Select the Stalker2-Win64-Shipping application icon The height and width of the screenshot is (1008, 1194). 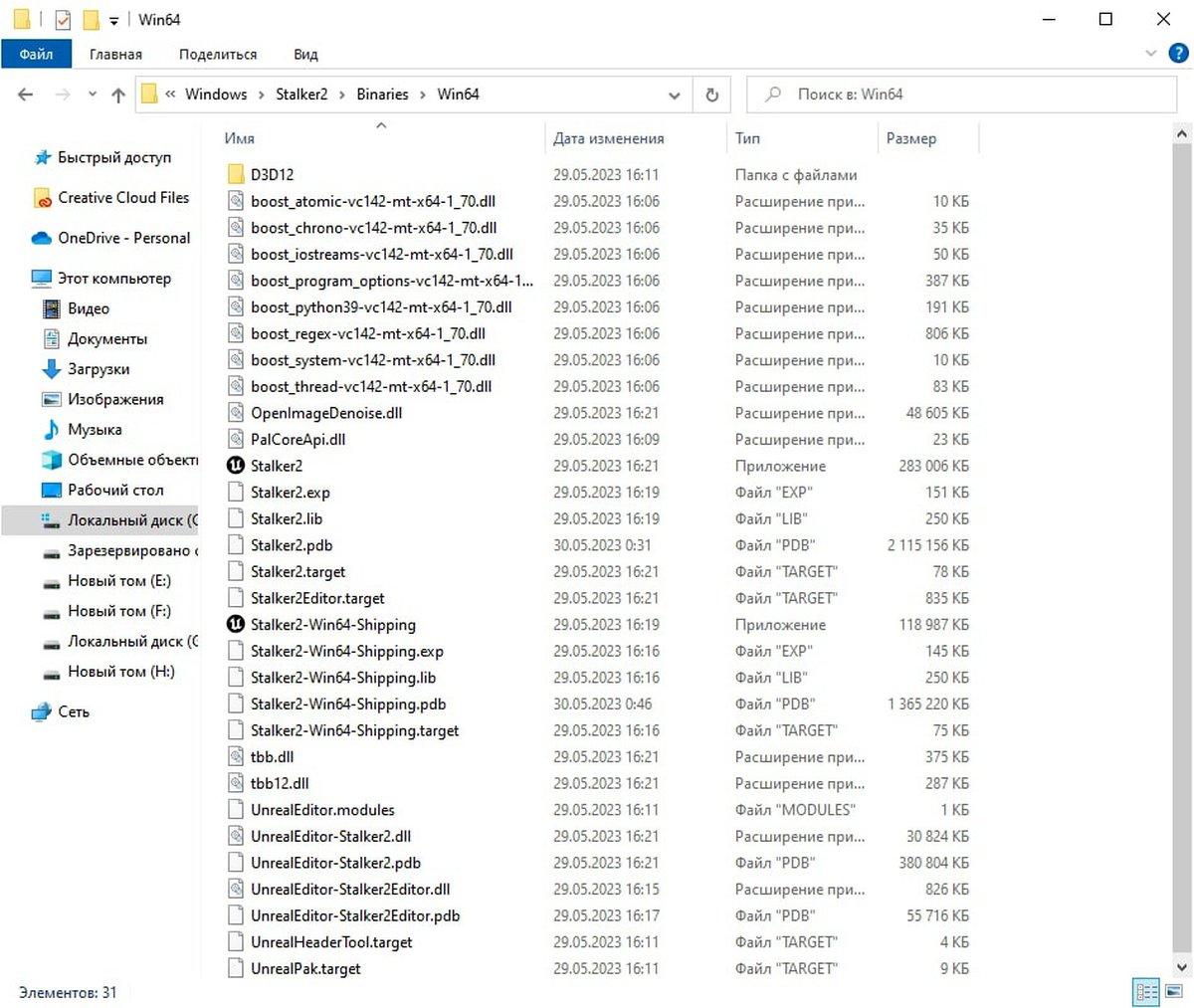click(236, 625)
